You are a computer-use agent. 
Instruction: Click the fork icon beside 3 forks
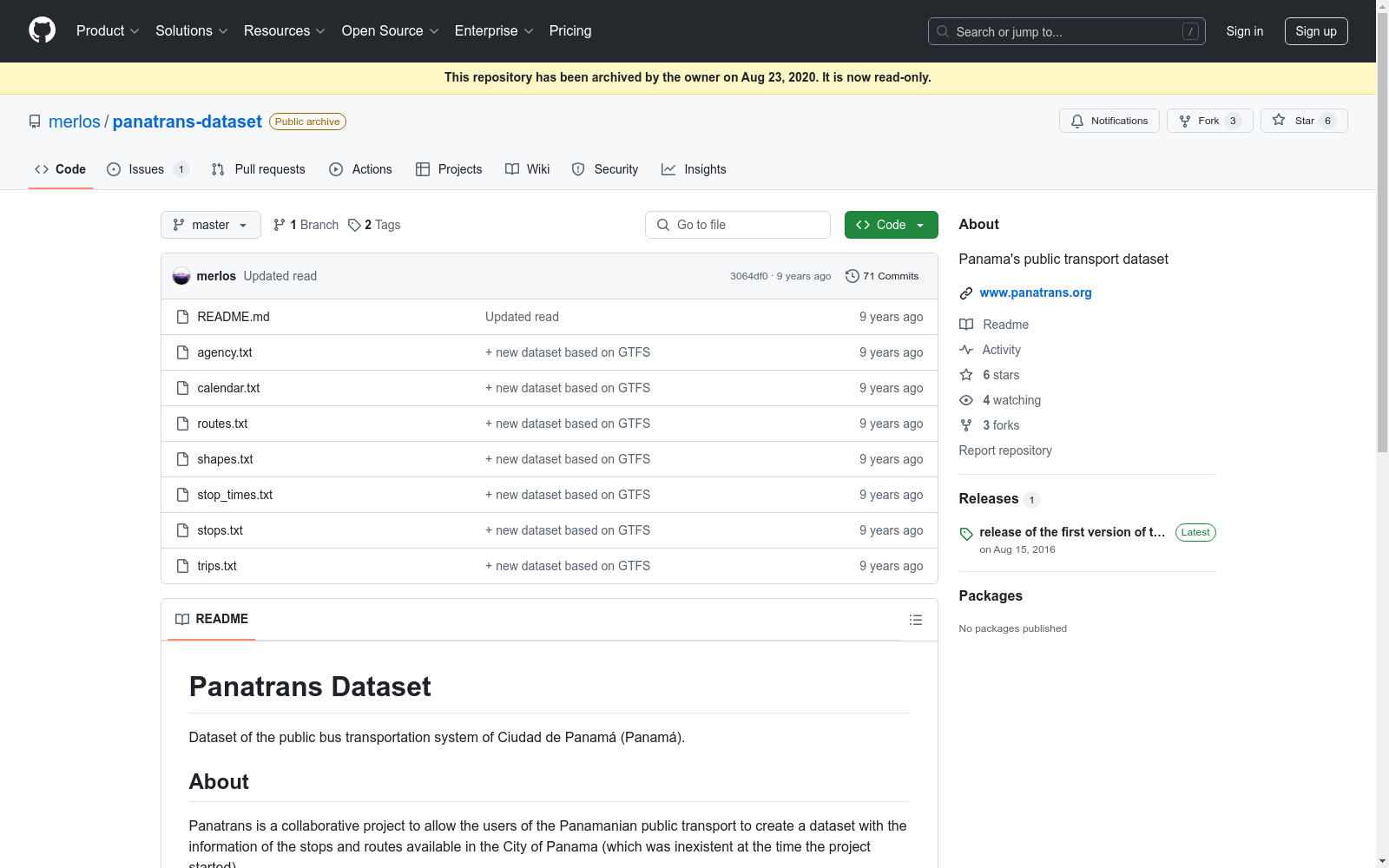(966, 425)
